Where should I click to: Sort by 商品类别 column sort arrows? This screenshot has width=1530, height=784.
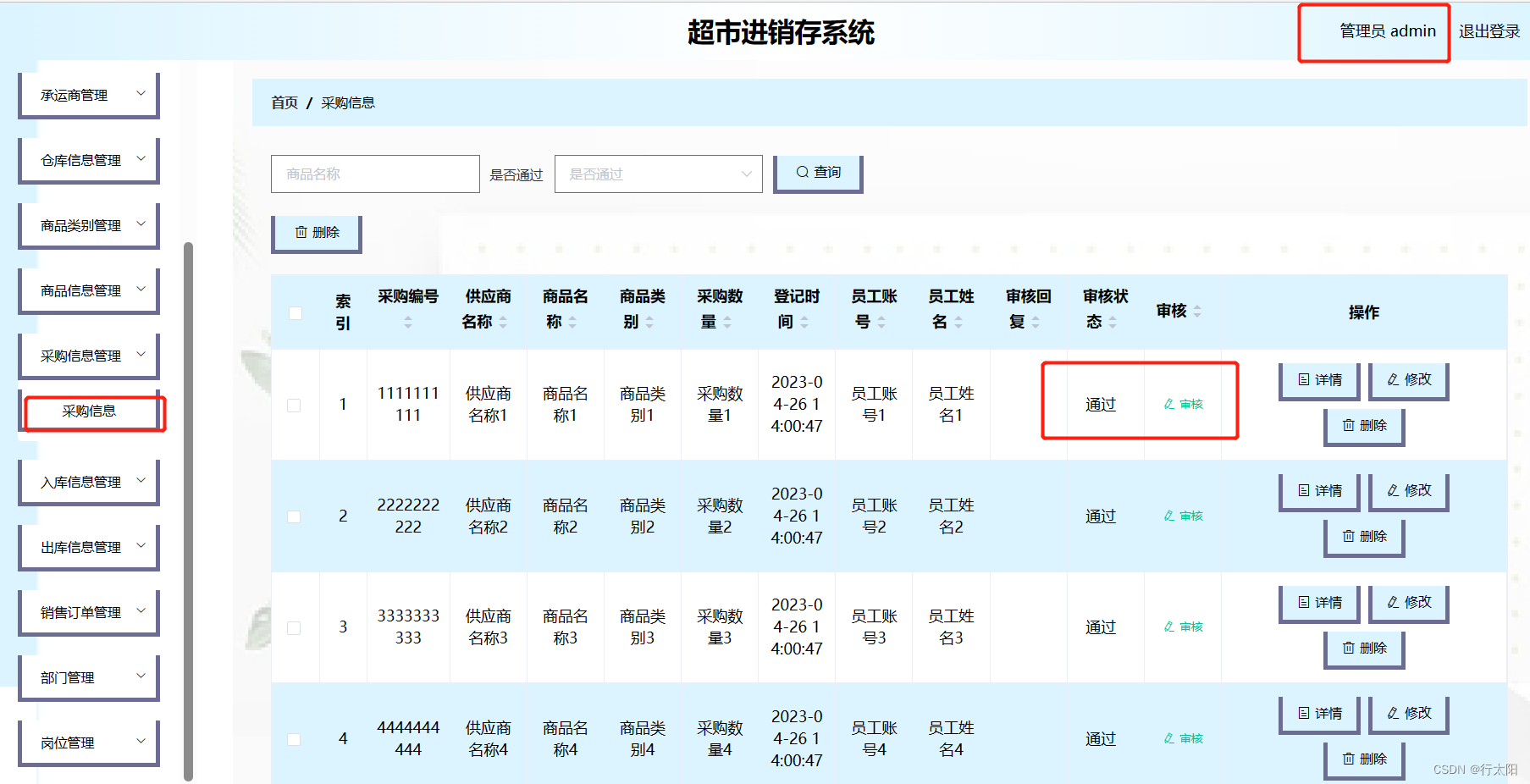(x=649, y=323)
